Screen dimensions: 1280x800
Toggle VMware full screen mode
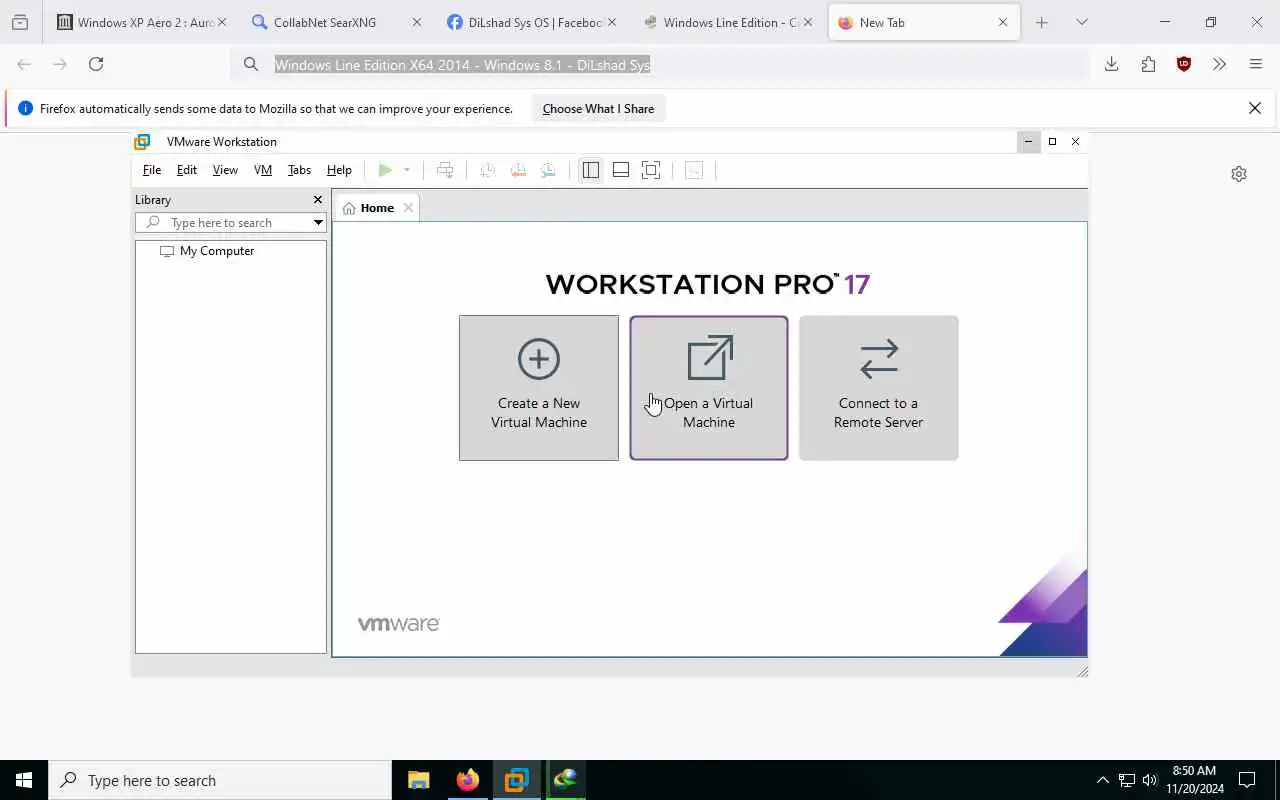pos(651,170)
